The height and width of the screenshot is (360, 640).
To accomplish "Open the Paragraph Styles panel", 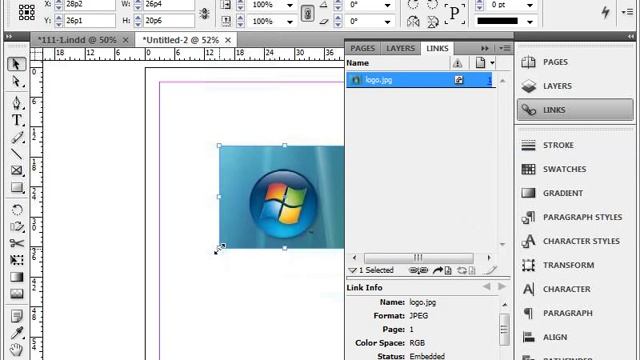I will 575,217.
